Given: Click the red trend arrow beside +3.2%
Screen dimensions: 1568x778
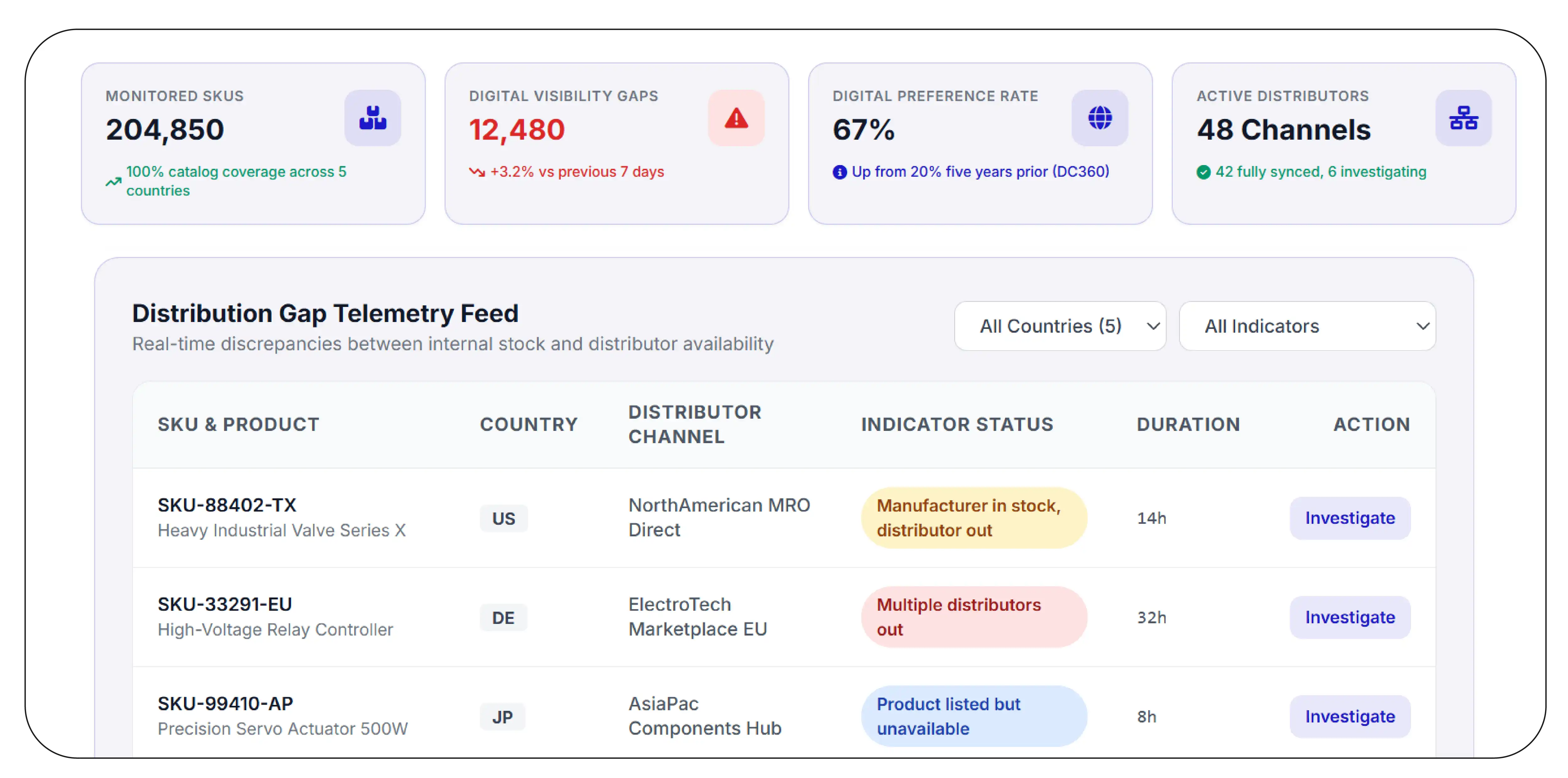Looking at the screenshot, I should [x=477, y=172].
